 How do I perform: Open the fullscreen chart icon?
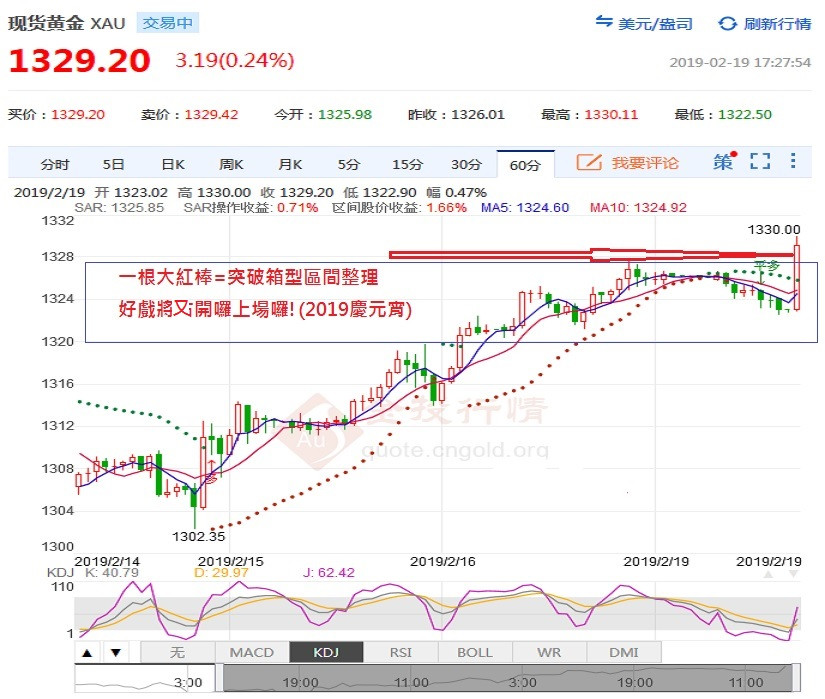coord(760,161)
